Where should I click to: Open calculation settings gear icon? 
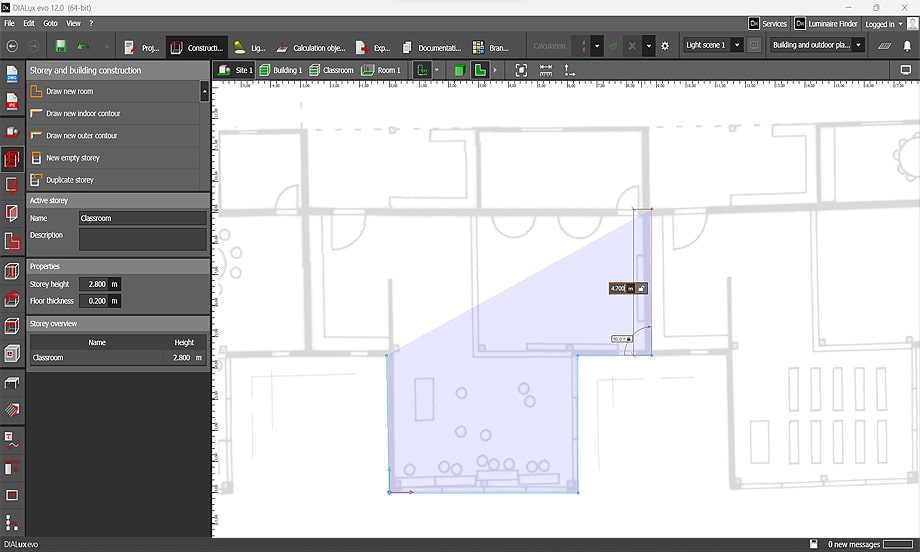(x=665, y=46)
